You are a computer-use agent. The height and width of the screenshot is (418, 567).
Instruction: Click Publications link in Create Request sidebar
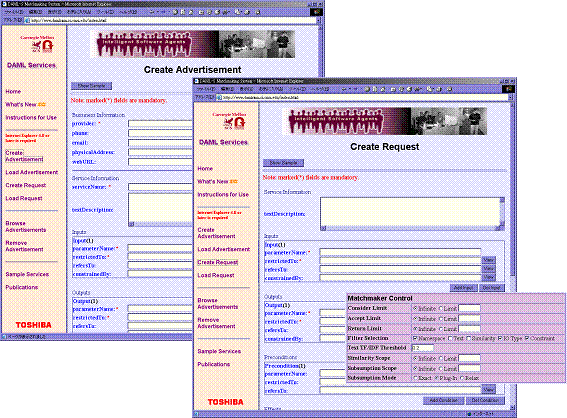[x=214, y=364]
